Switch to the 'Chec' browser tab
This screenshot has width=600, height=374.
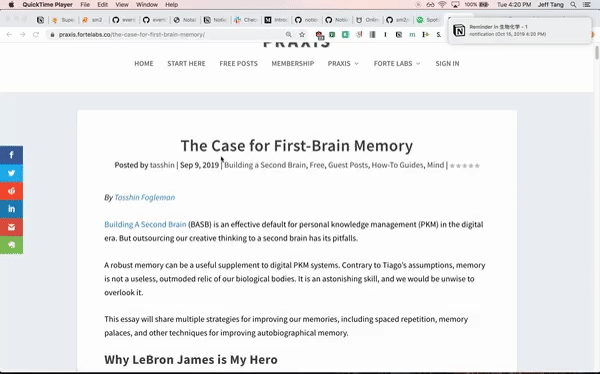246,20
